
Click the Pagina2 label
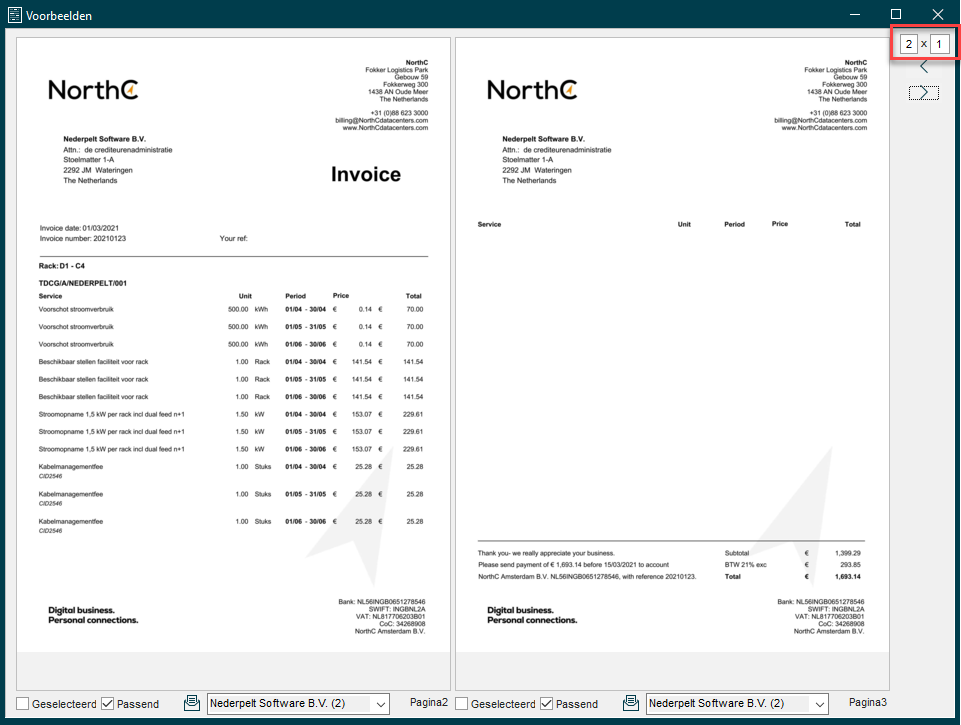(429, 702)
